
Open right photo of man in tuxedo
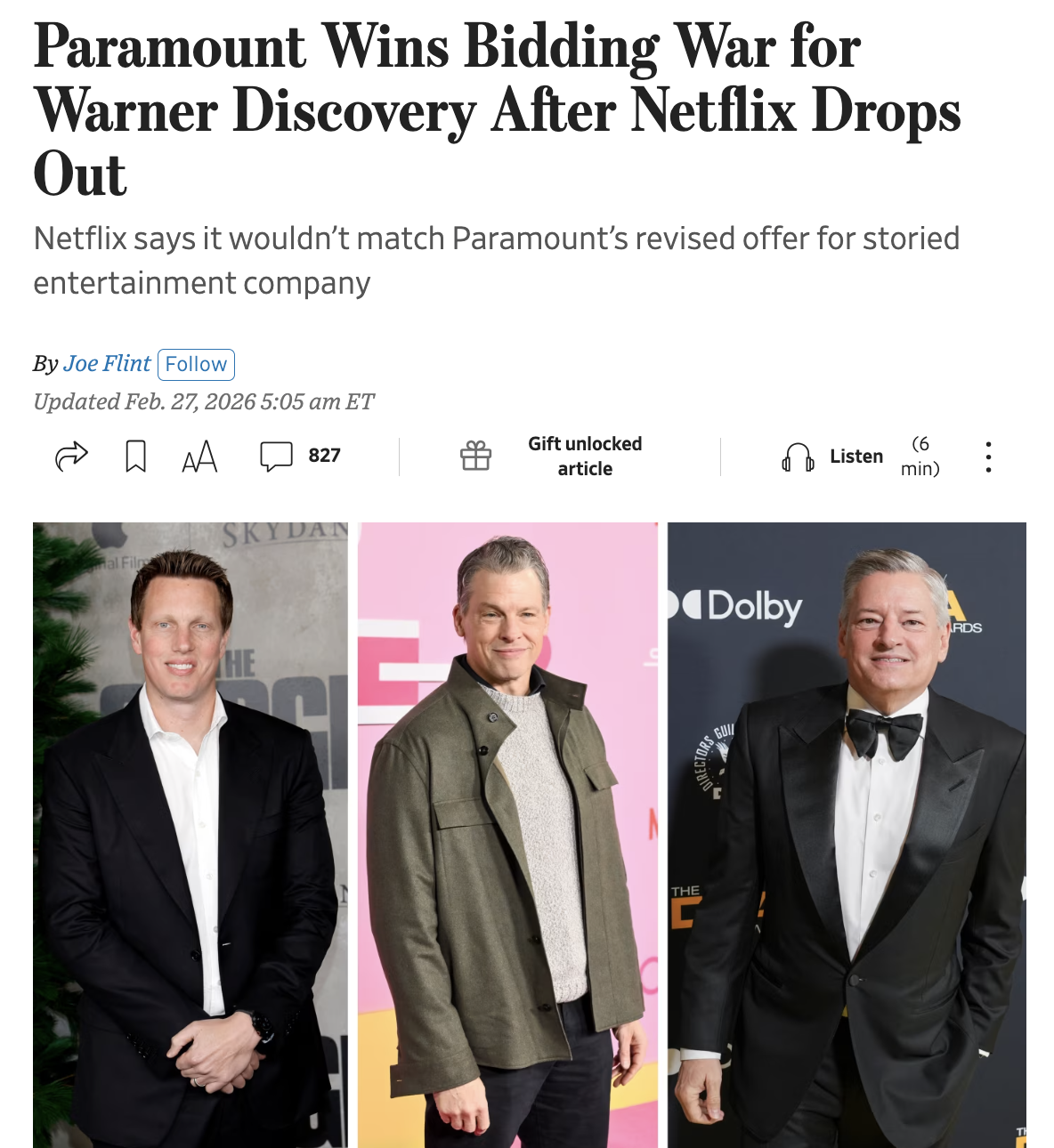(847, 835)
